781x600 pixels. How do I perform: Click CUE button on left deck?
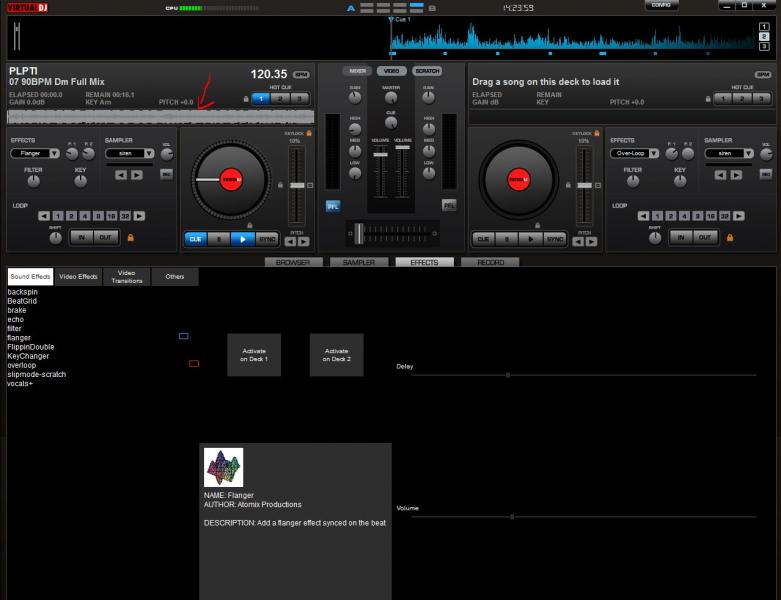[x=196, y=240]
